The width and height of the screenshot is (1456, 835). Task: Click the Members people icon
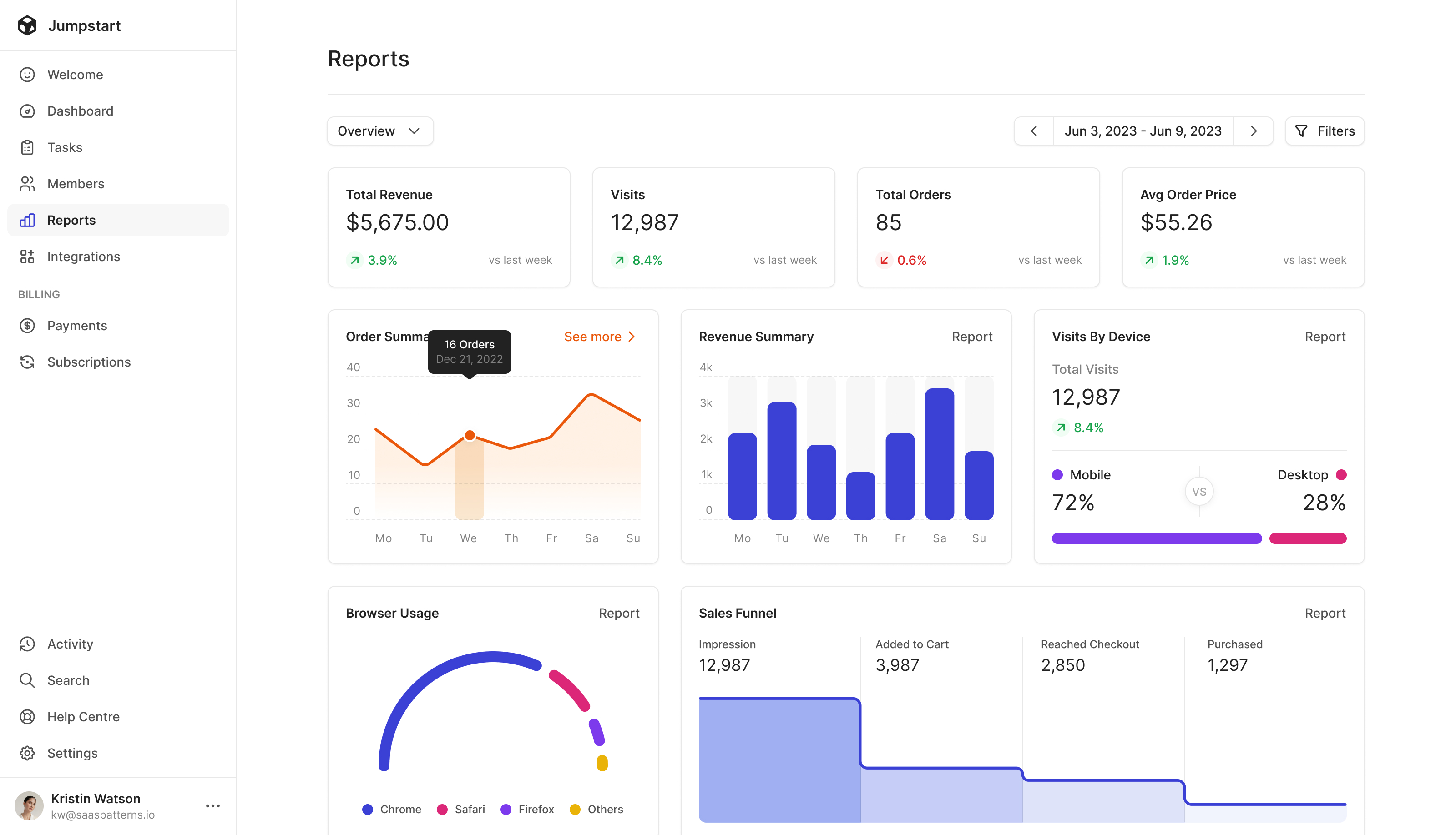(27, 184)
